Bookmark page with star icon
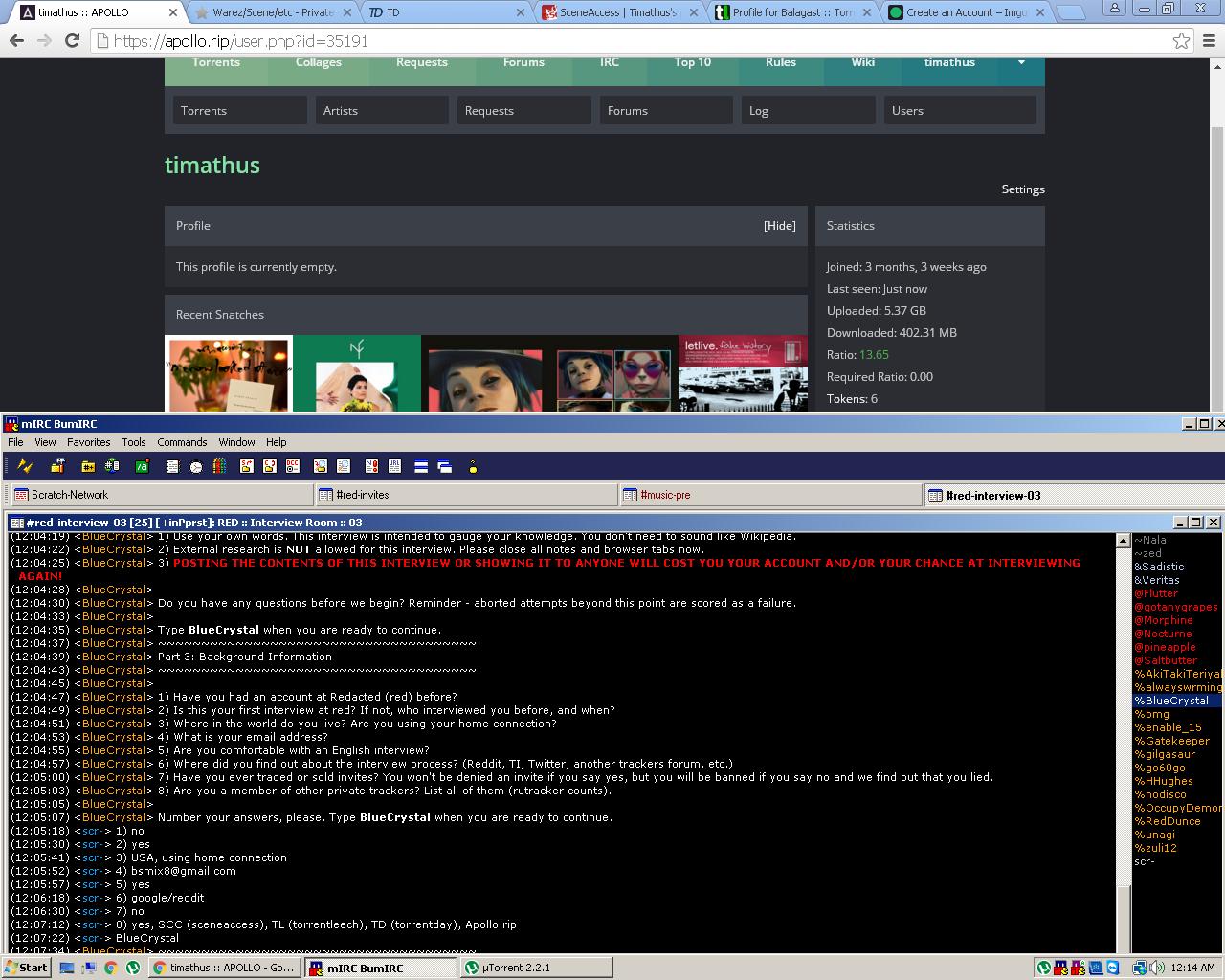The height and width of the screenshot is (980, 1225). pos(1182,40)
